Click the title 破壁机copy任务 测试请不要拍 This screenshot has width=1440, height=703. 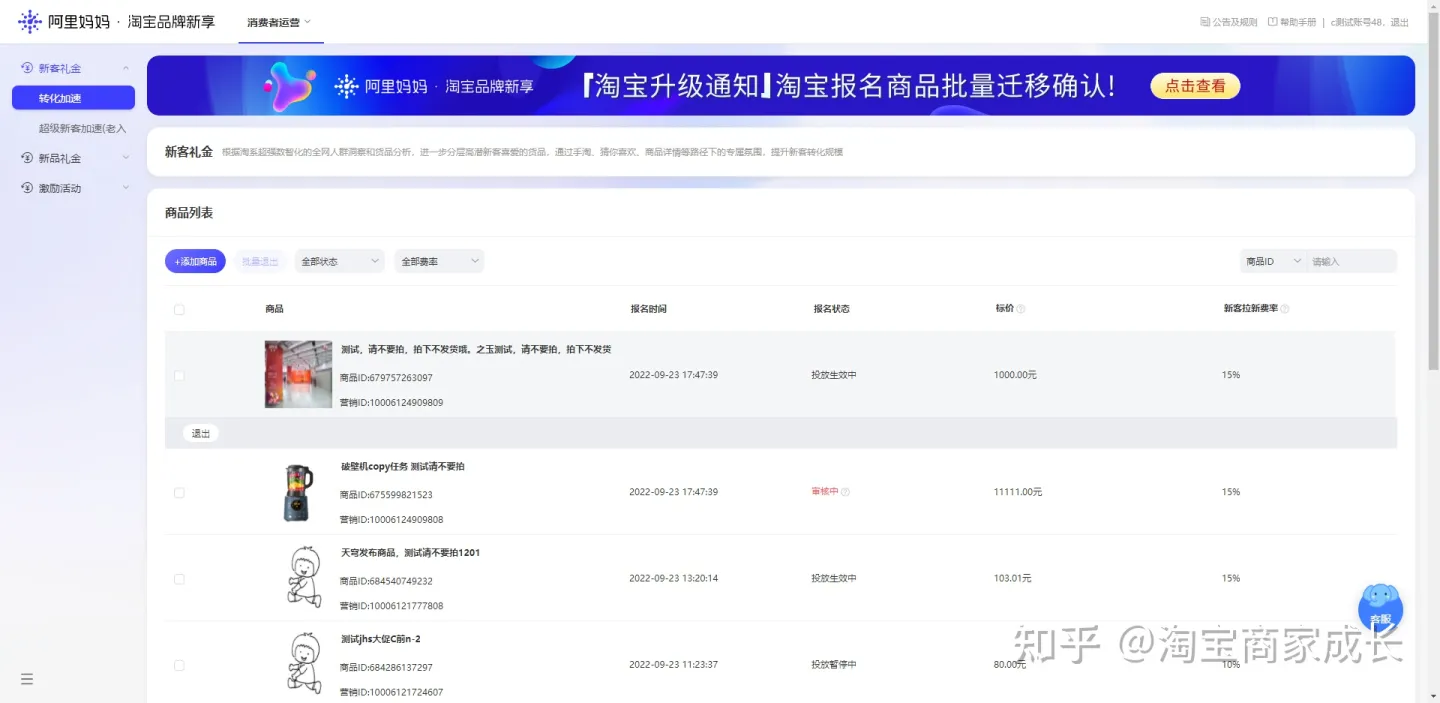click(x=402, y=466)
